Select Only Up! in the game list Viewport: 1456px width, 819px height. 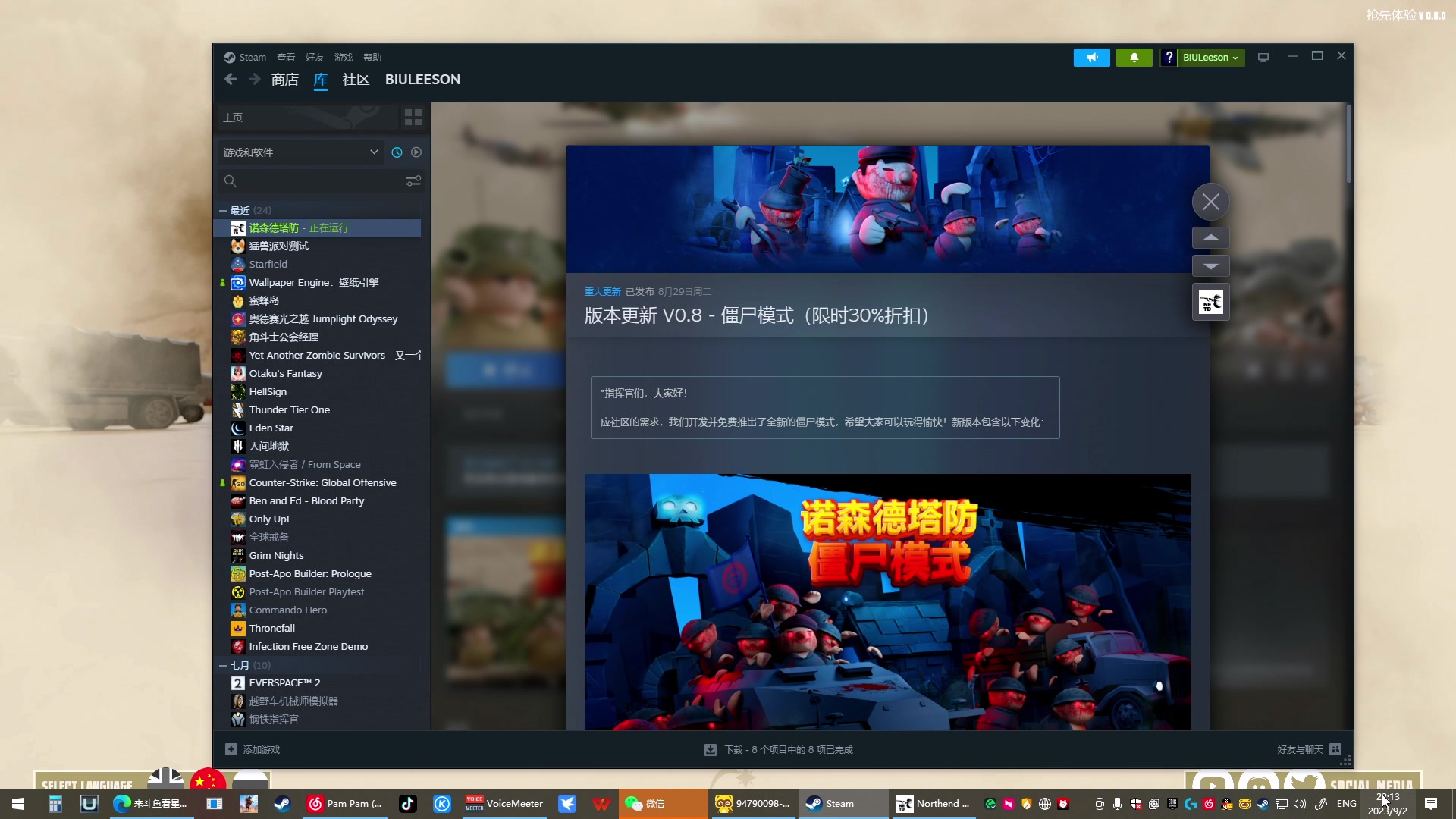click(x=318, y=519)
